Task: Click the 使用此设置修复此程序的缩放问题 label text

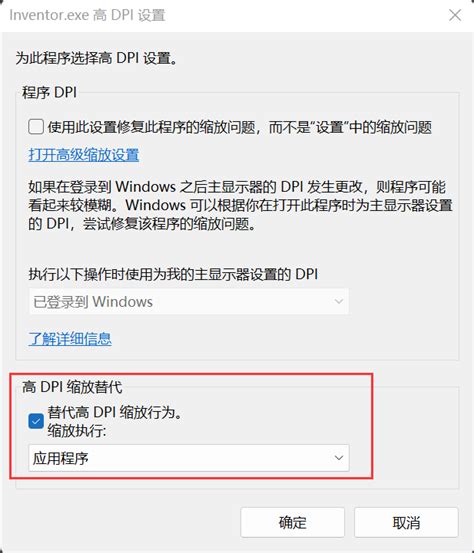Action: click(240, 127)
